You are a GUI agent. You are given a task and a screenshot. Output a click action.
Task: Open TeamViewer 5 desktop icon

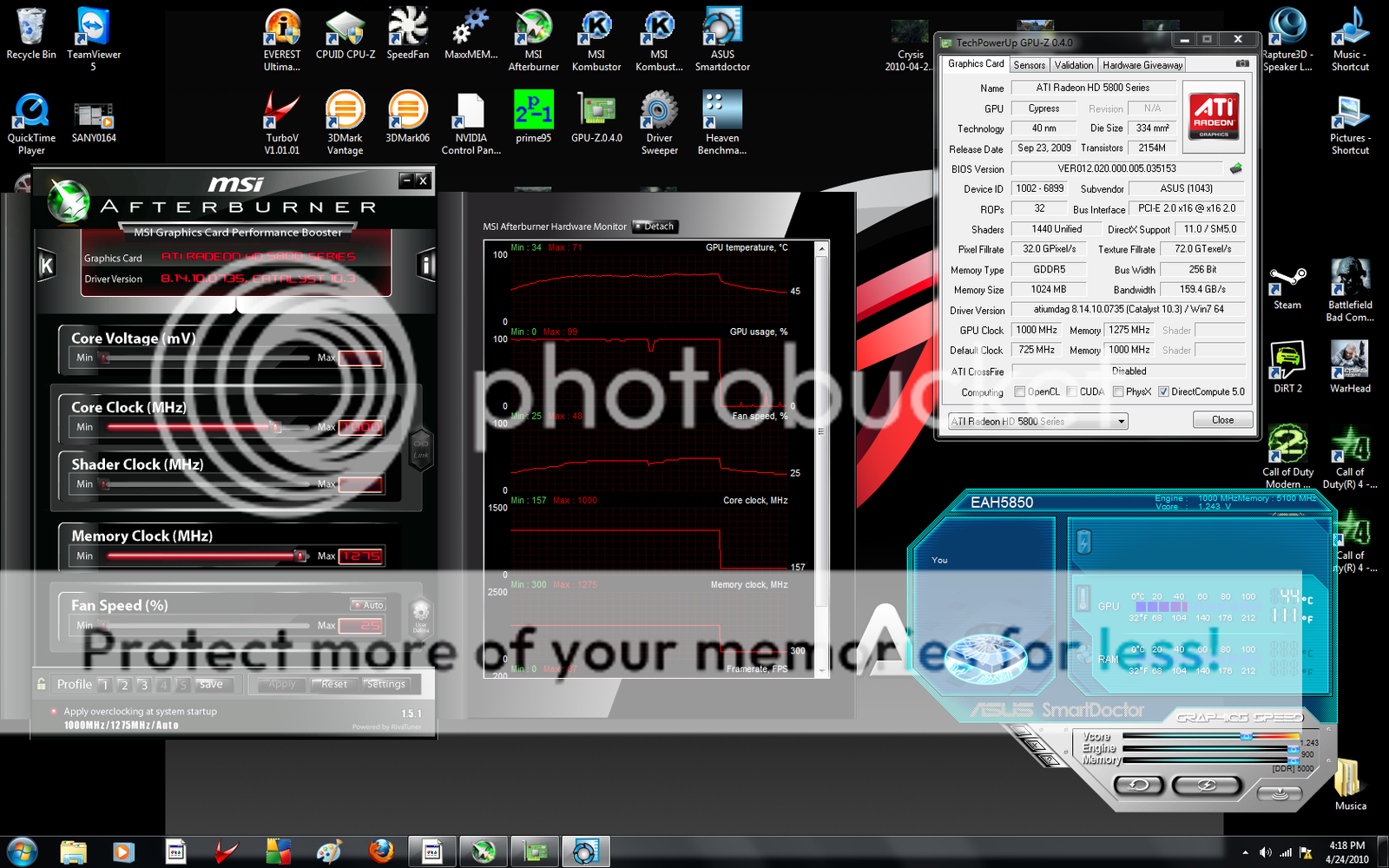(x=94, y=40)
